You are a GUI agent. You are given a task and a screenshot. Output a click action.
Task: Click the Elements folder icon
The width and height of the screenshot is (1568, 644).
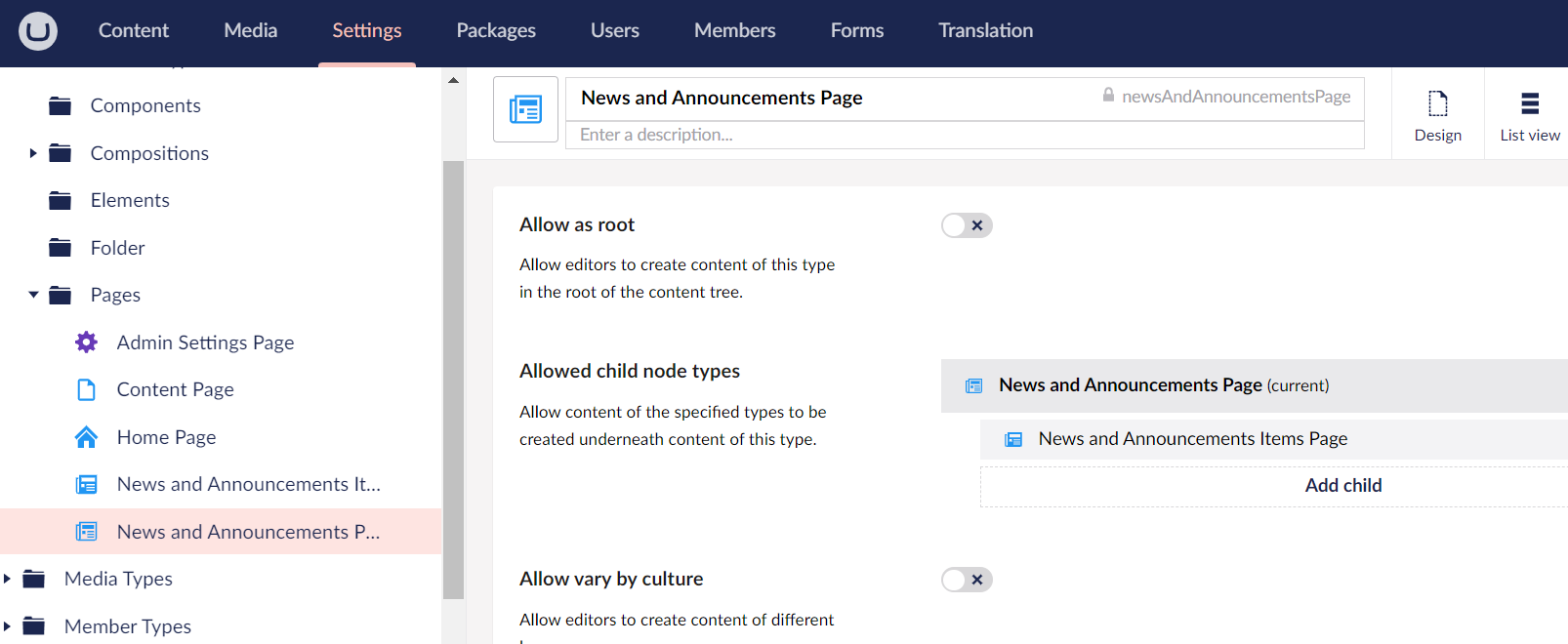pos(61,200)
